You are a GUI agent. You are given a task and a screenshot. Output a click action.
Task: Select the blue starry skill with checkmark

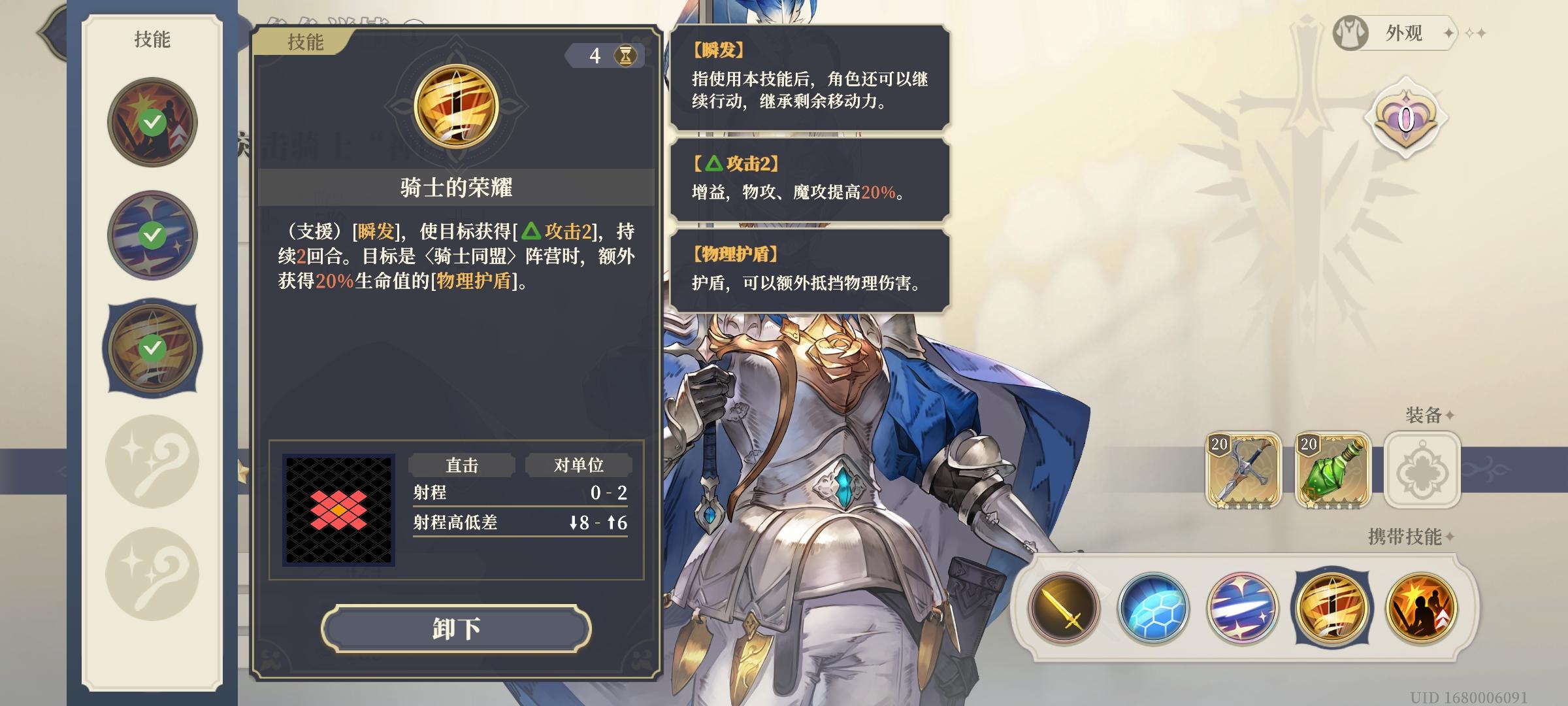pyautogui.click(x=152, y=235)
